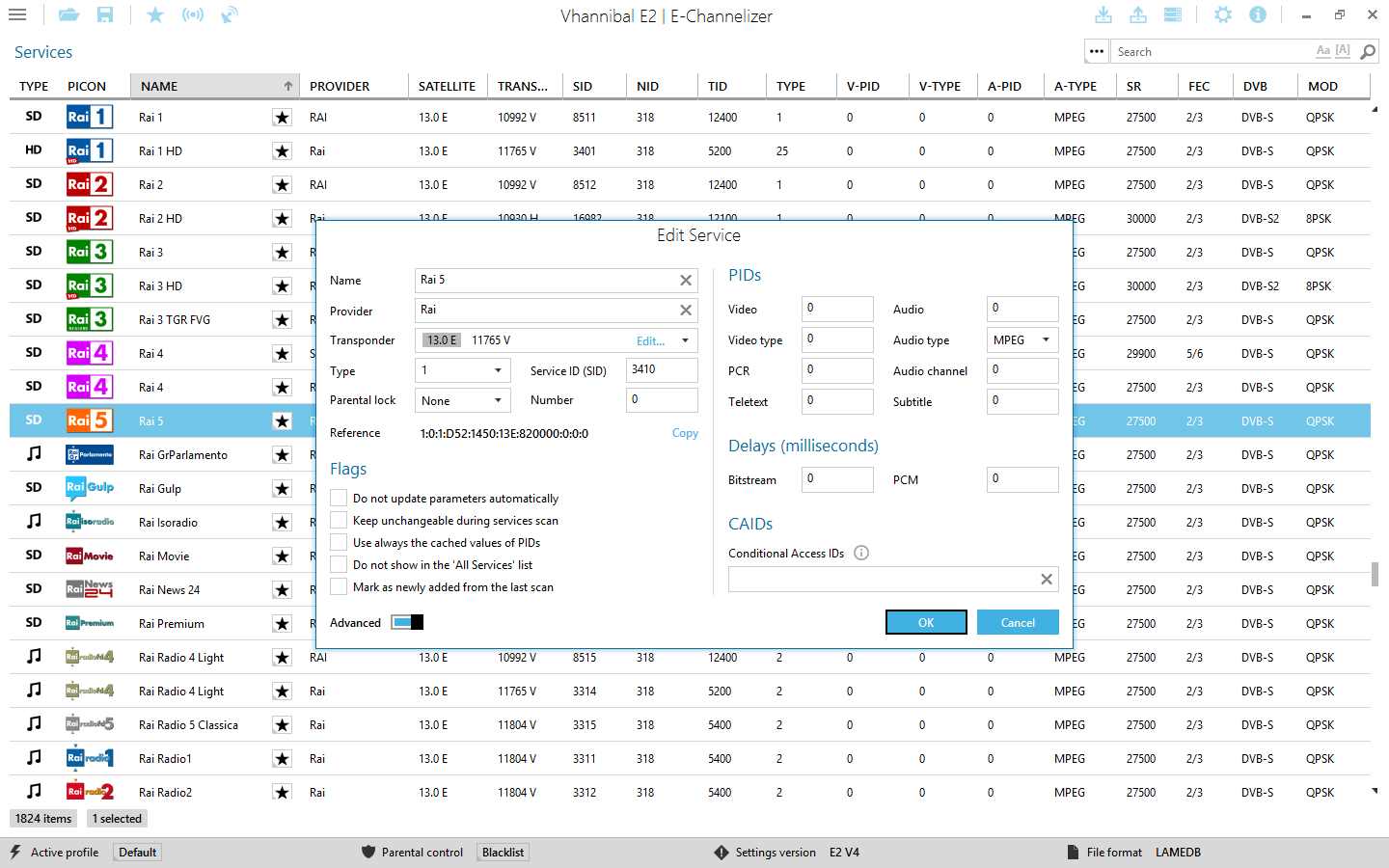The image size is (1389, 868).
Task: Open the settings gear icon
Action: pos(1223,15)
